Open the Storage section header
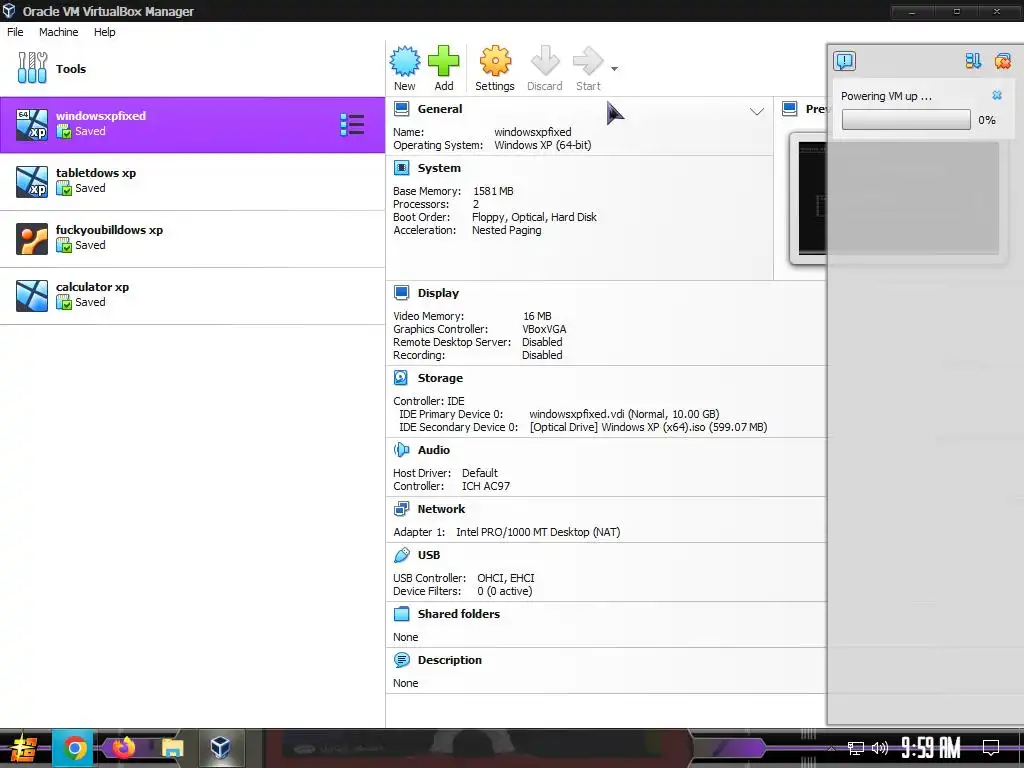Screen dimensions: 1024x768 tap(440, 378)
